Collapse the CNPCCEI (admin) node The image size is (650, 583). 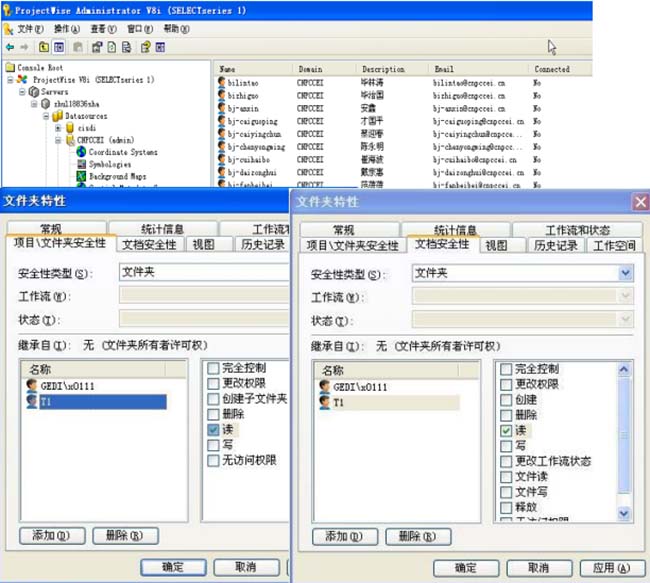coord(58,140)
